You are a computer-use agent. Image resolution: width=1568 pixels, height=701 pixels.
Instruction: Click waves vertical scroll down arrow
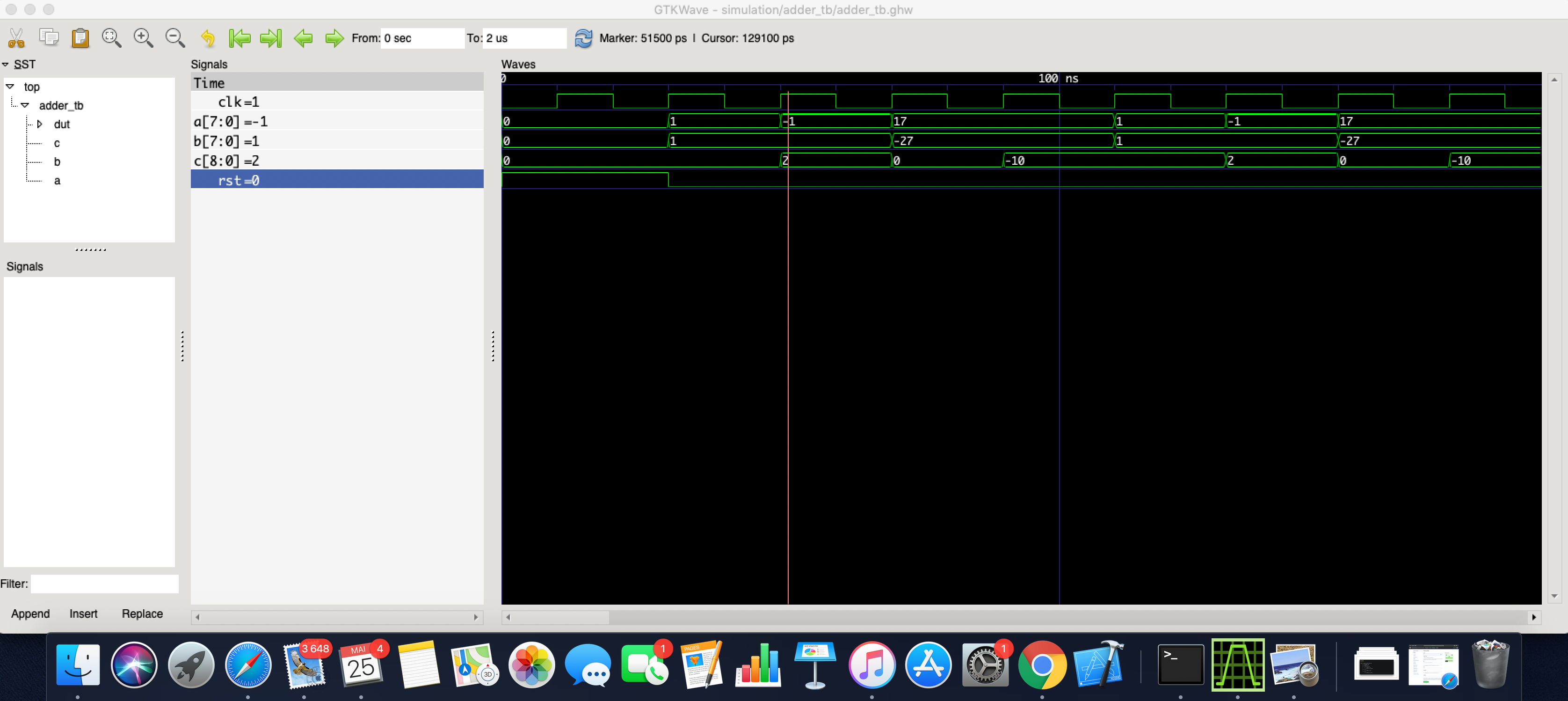point(1554,596)
